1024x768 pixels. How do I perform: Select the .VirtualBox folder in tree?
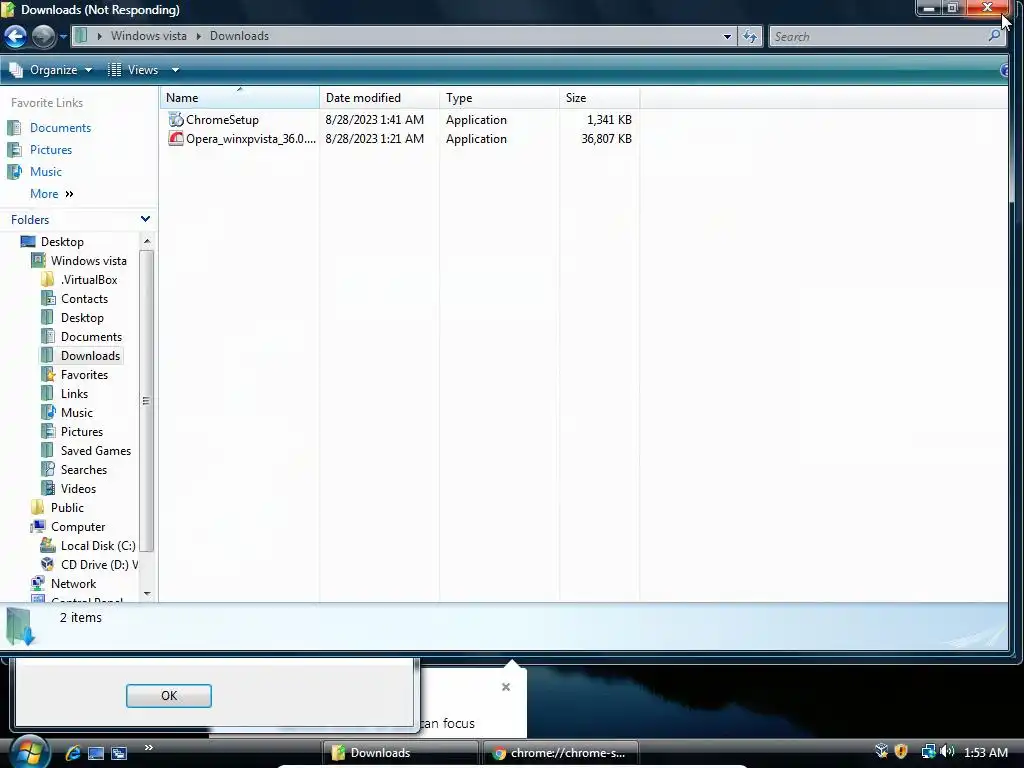(x=89, y=280)
